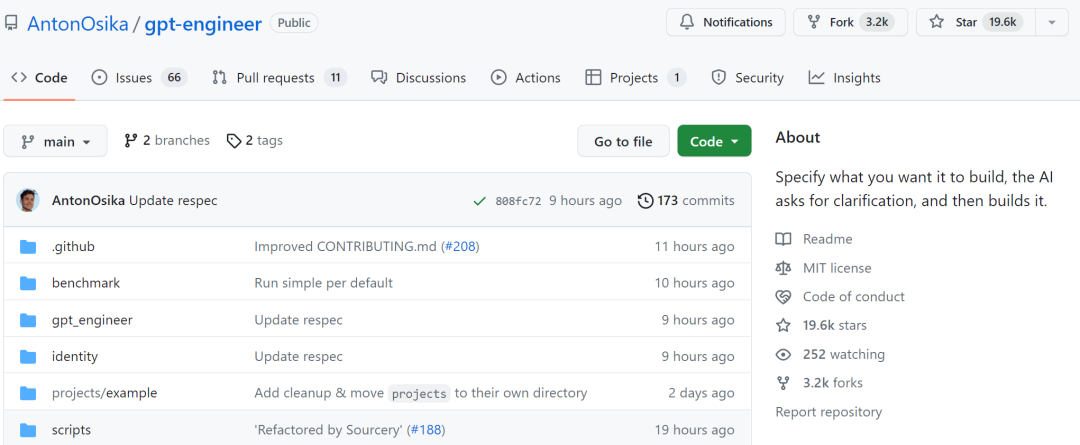
Task: Click the repository book icon beside AntonOsika
Action: (10, 23)
